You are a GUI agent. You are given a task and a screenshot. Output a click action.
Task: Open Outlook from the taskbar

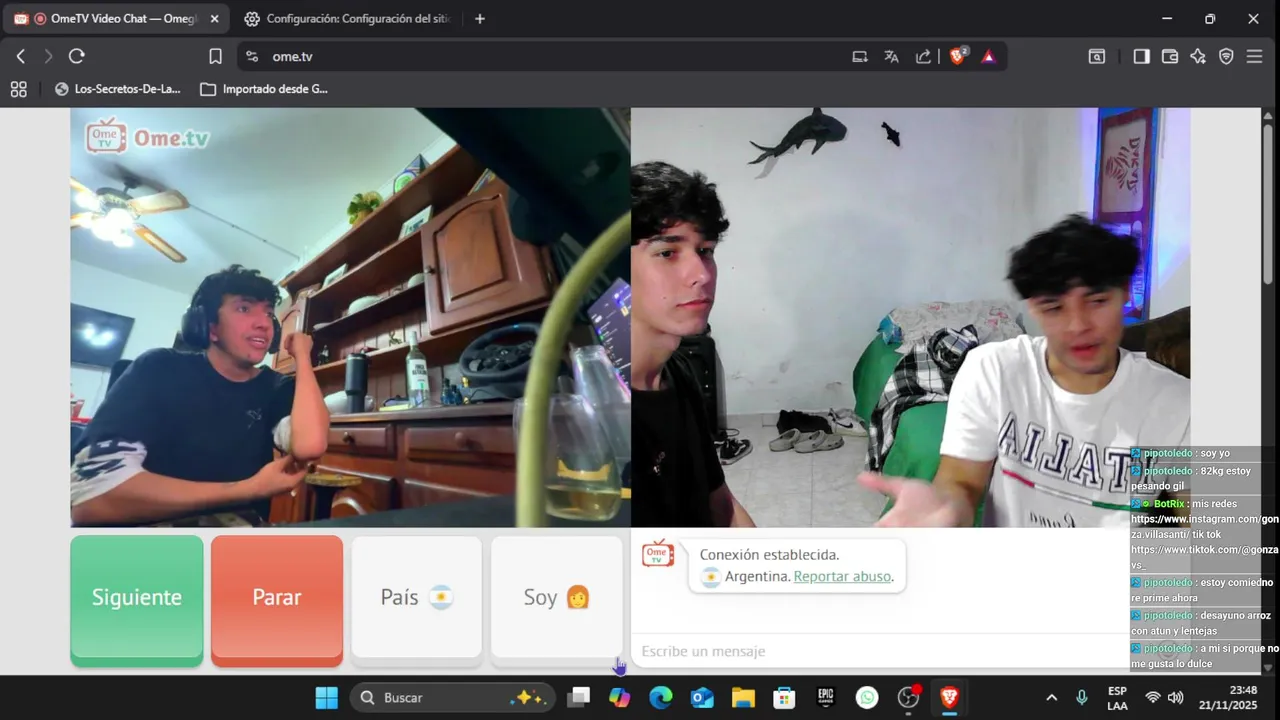[702, 698]
